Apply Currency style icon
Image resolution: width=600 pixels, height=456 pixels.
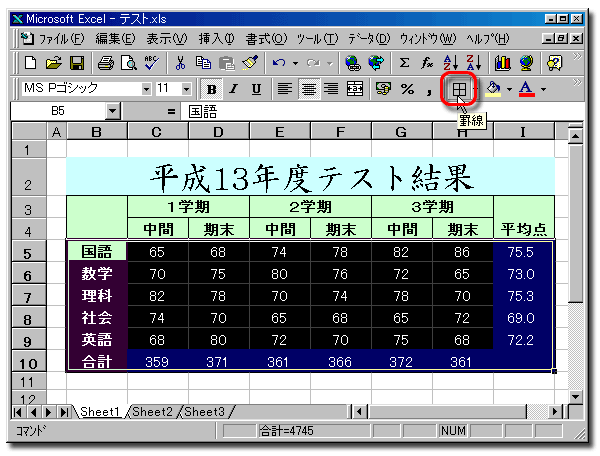(x=383, y=89)
